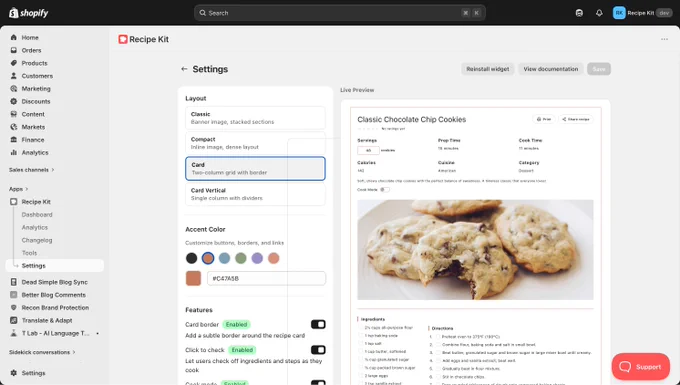680x385 pixels.
Task: Open Settings under Recipe Kit
Action: tap(55, 265)
